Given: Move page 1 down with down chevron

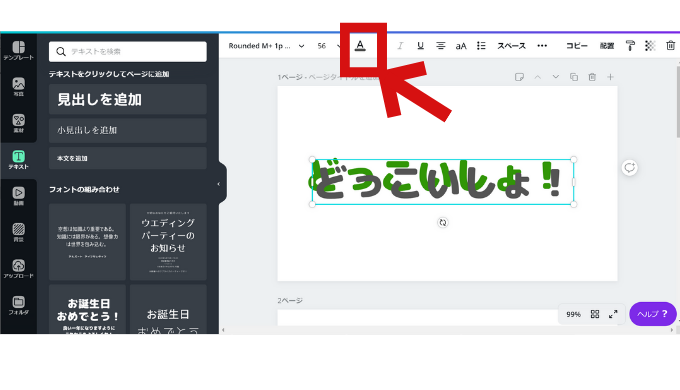Looking at the screenshot, I should pos(556,77).
